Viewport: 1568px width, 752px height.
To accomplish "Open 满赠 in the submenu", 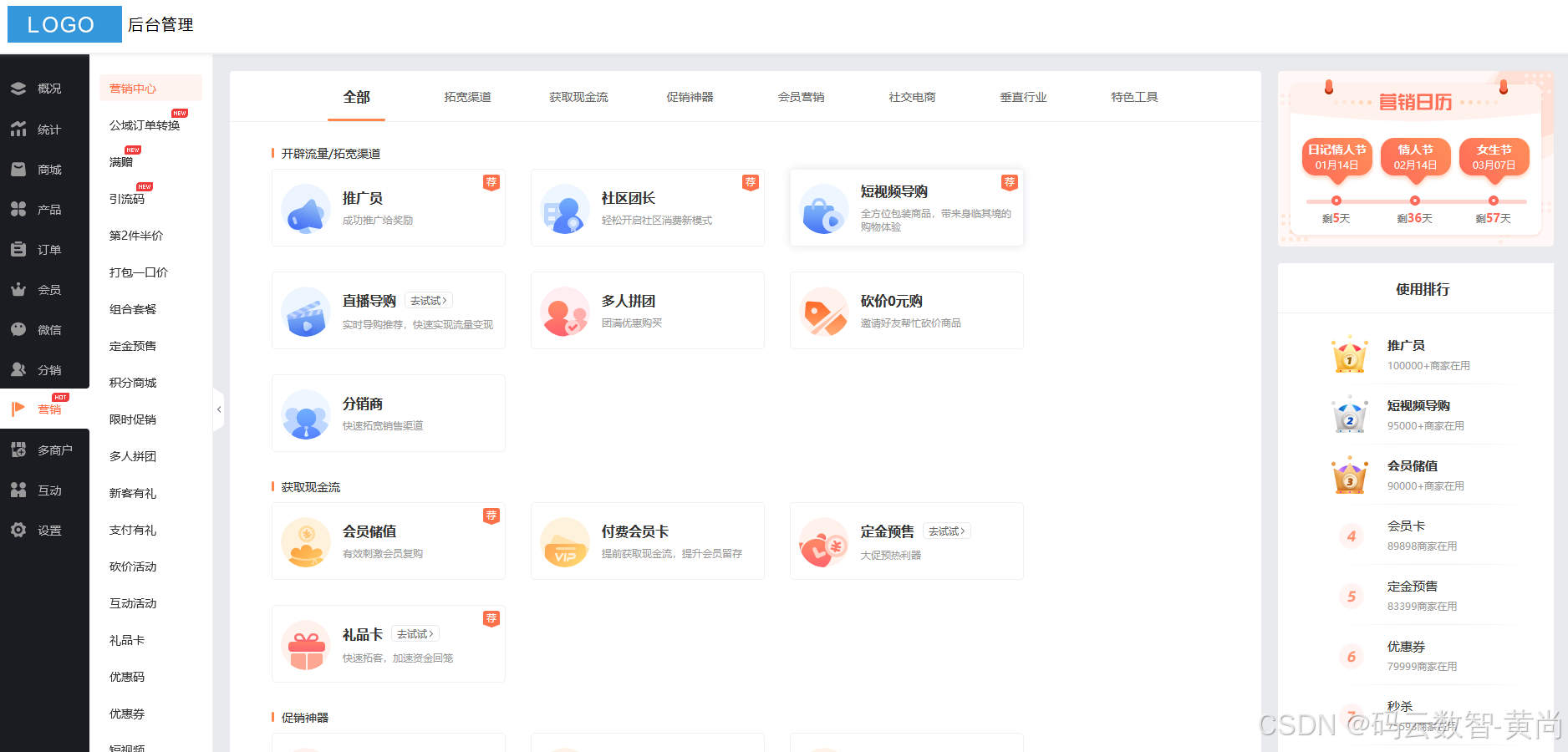I will (121, 162).
